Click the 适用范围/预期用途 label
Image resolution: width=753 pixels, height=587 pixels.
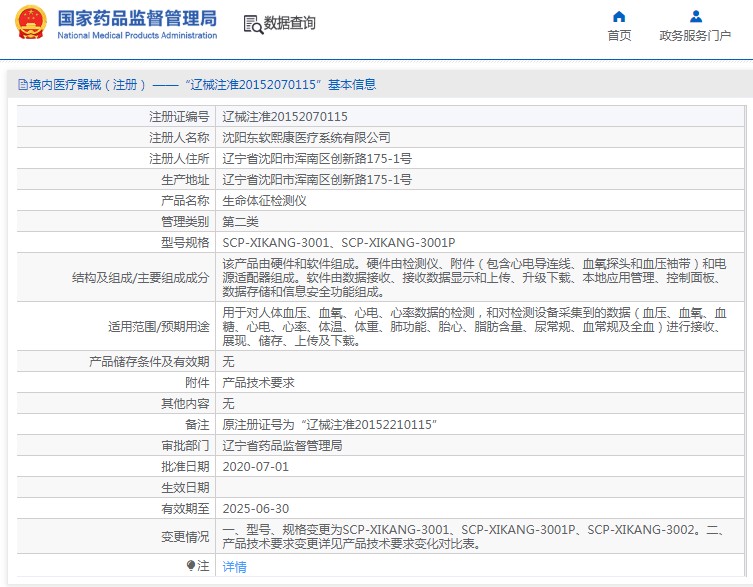pyautogui.click(x=159, y=327)
